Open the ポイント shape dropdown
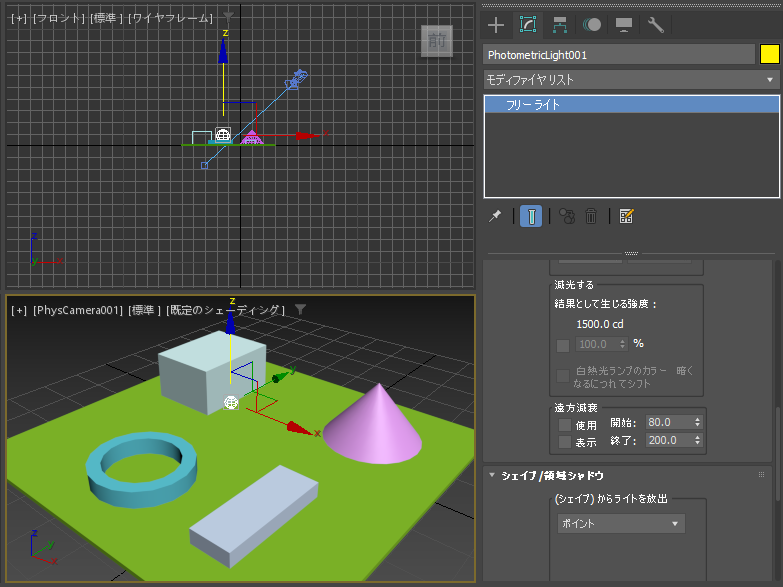 621,524
